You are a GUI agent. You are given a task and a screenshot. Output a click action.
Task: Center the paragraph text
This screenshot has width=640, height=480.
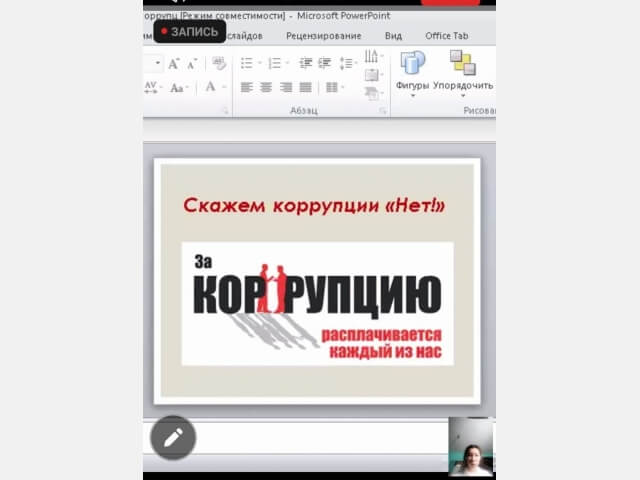pyautogui.click(x=266, y=87)
